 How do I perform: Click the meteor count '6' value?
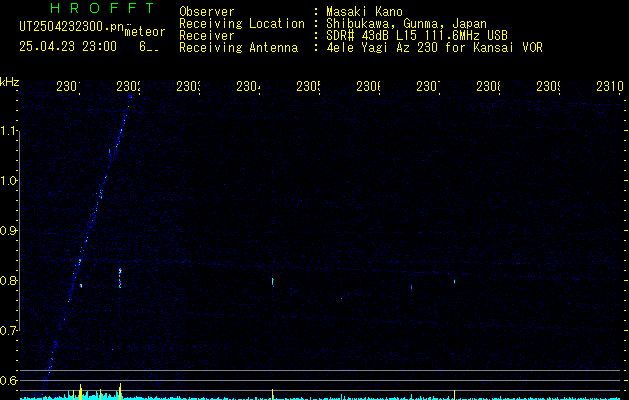click(143, 47)
